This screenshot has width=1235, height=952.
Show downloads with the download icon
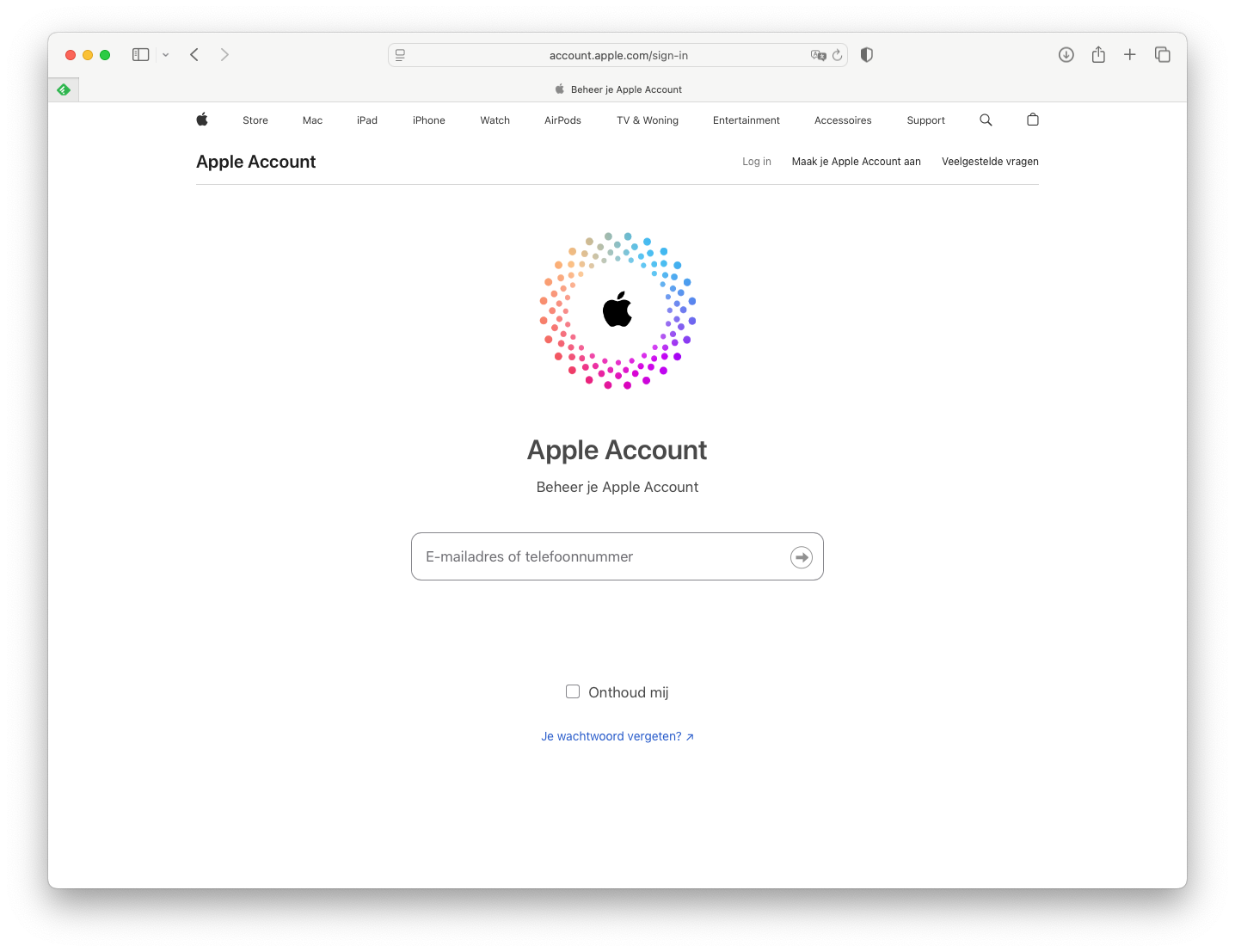pos(1066,55)
